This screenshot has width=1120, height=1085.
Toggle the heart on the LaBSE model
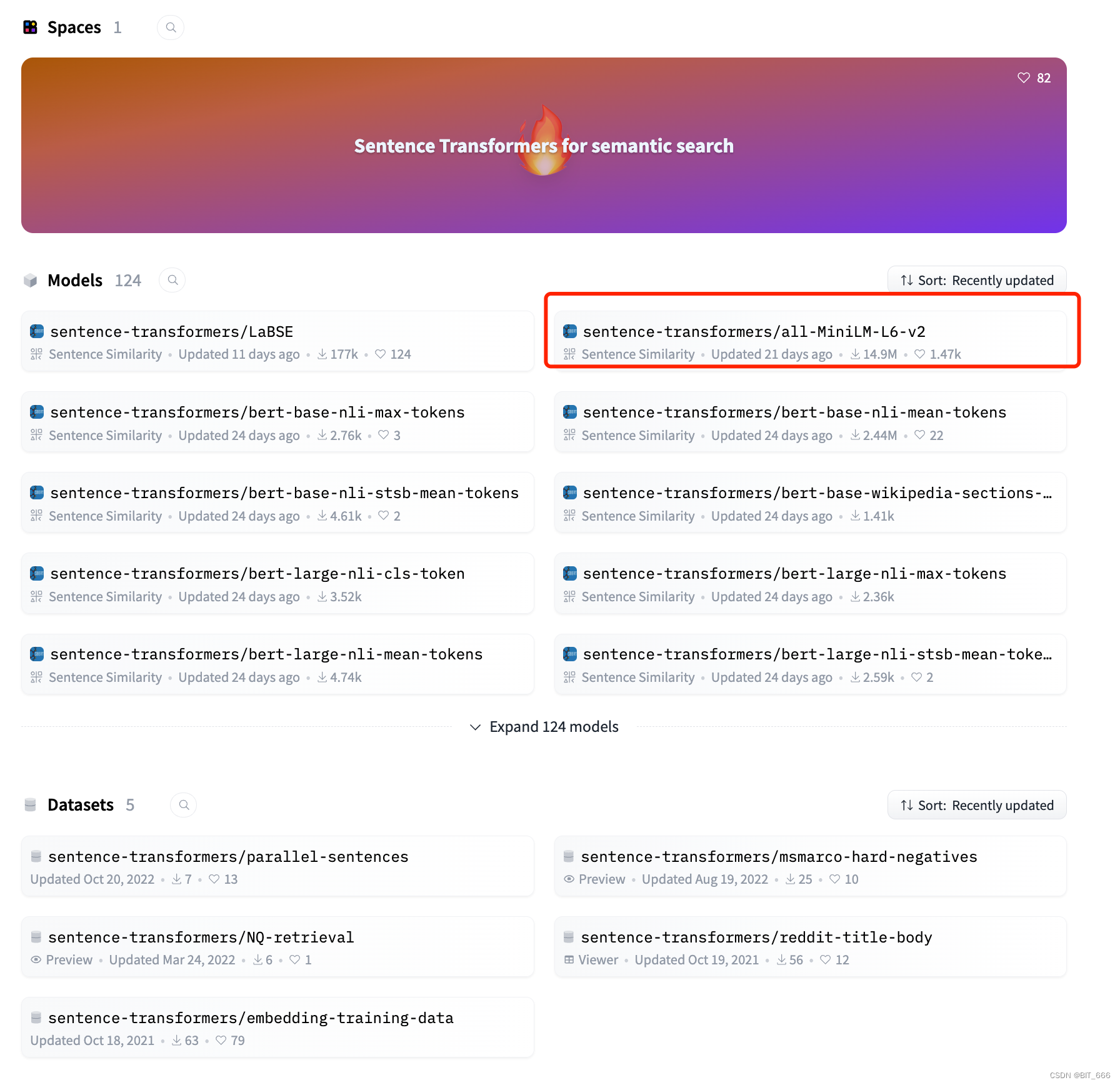[x=379, y=354]
